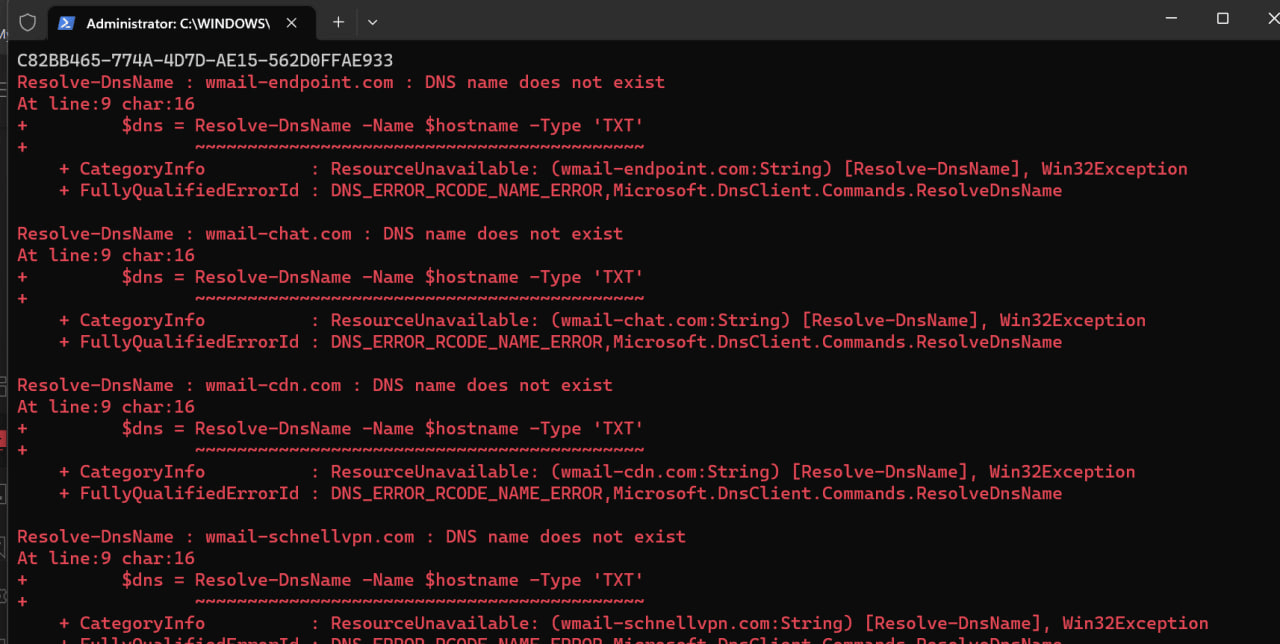
Task: Click the wmail-chat.com DNS error line
Action: [320, 234]
